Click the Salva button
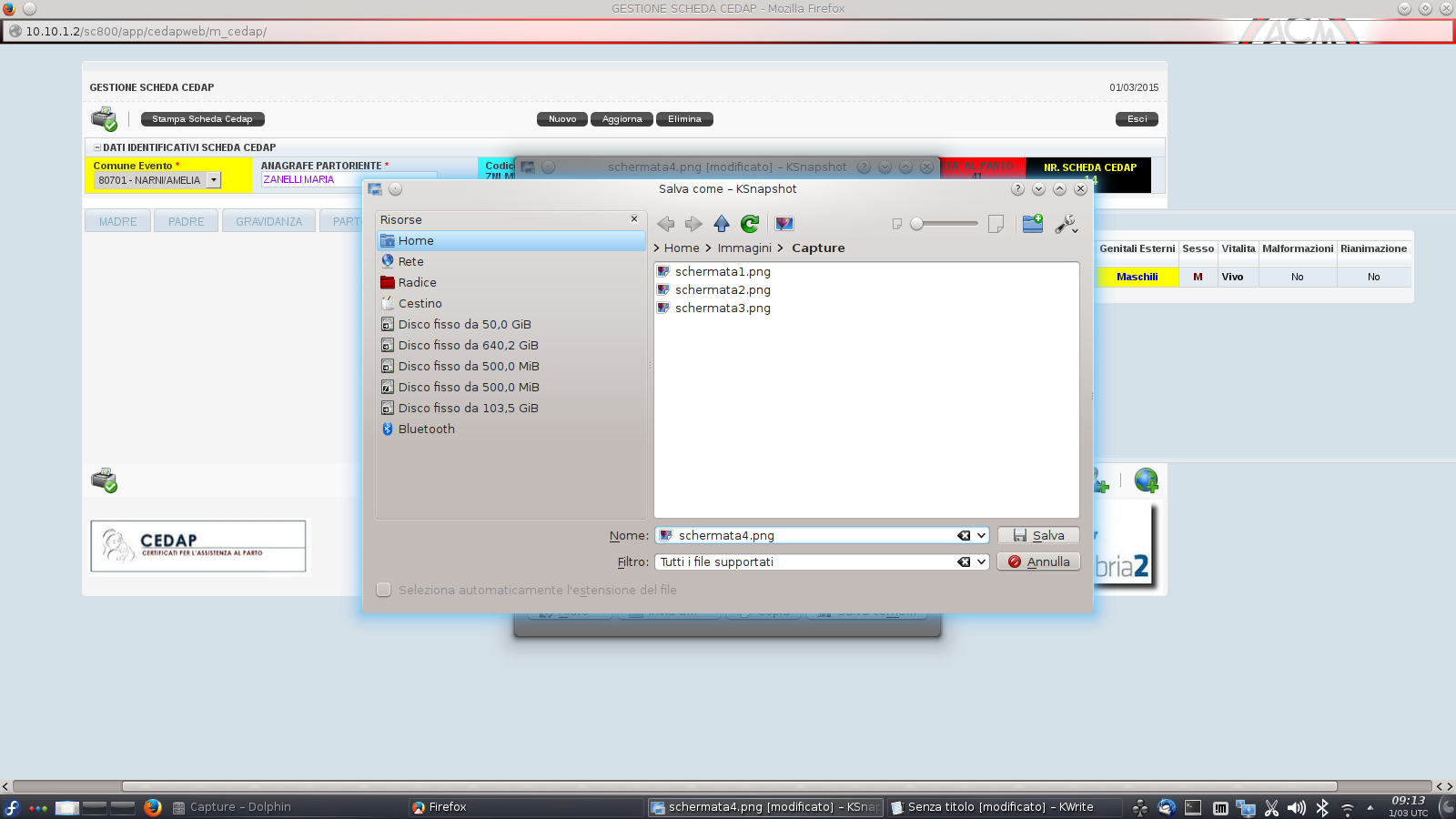This screenshot has width=1456, height=819. click(x=1038, y=535)
